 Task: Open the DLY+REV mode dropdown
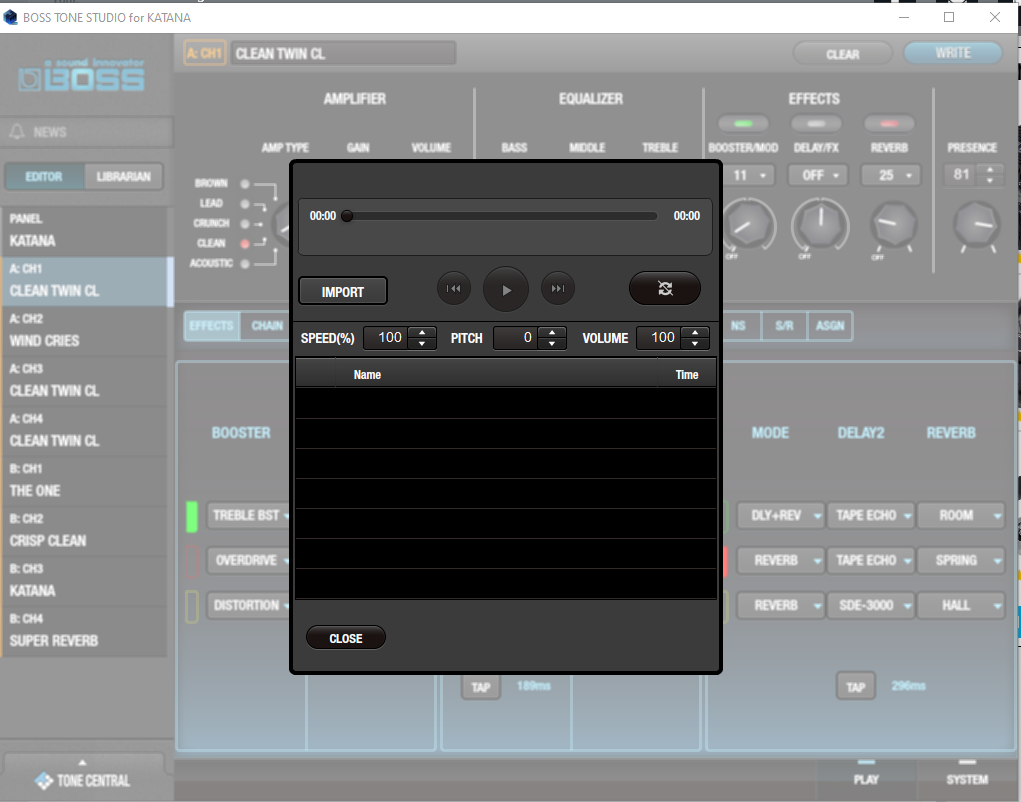click(780, 515)
